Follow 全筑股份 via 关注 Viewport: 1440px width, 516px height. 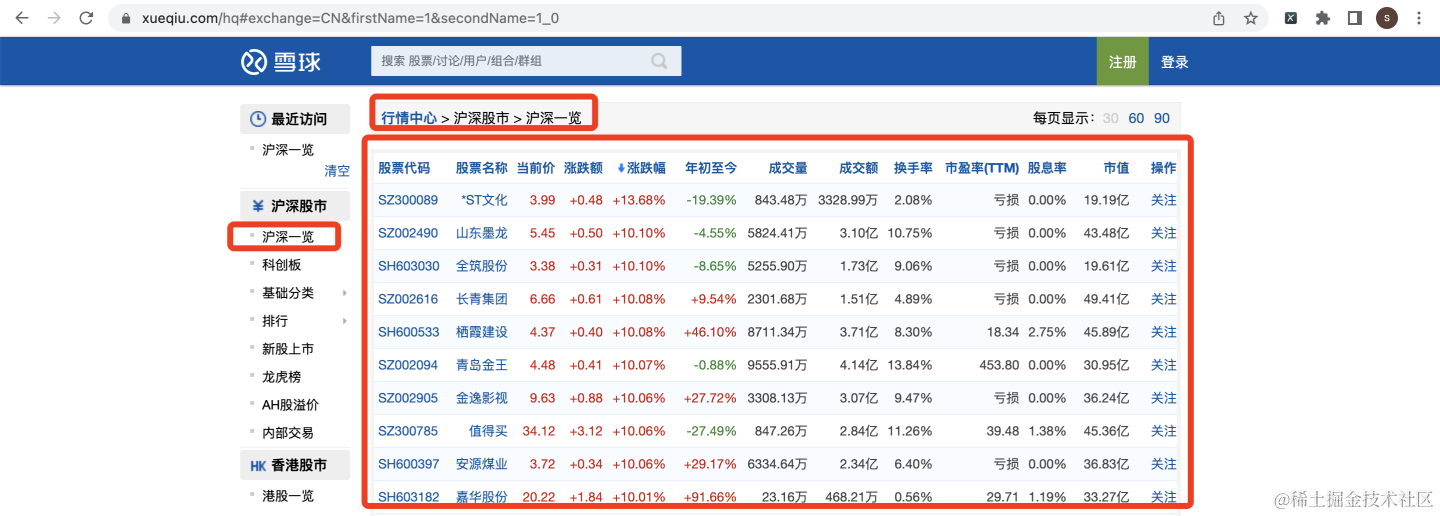tap(1164, 266)
